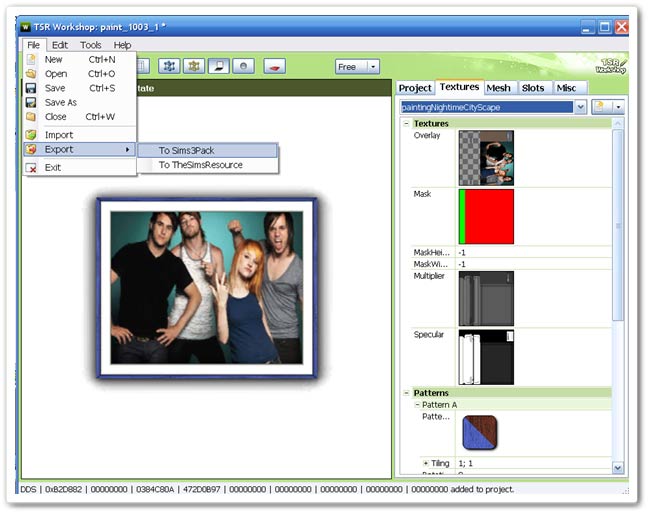Click the blue wireframe view toolbar icon
The width and height of the screenshot is (650, 515).
pyautogui.click(x=168, y=66)
